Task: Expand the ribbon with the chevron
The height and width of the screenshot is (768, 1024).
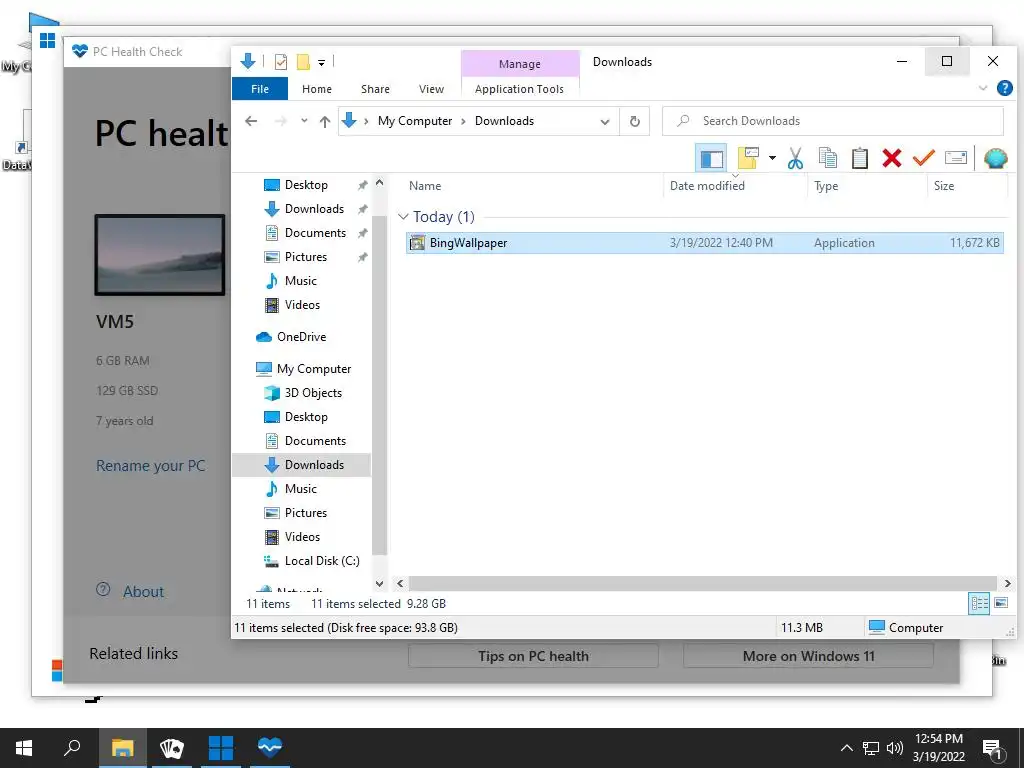Action: (983, 88)
